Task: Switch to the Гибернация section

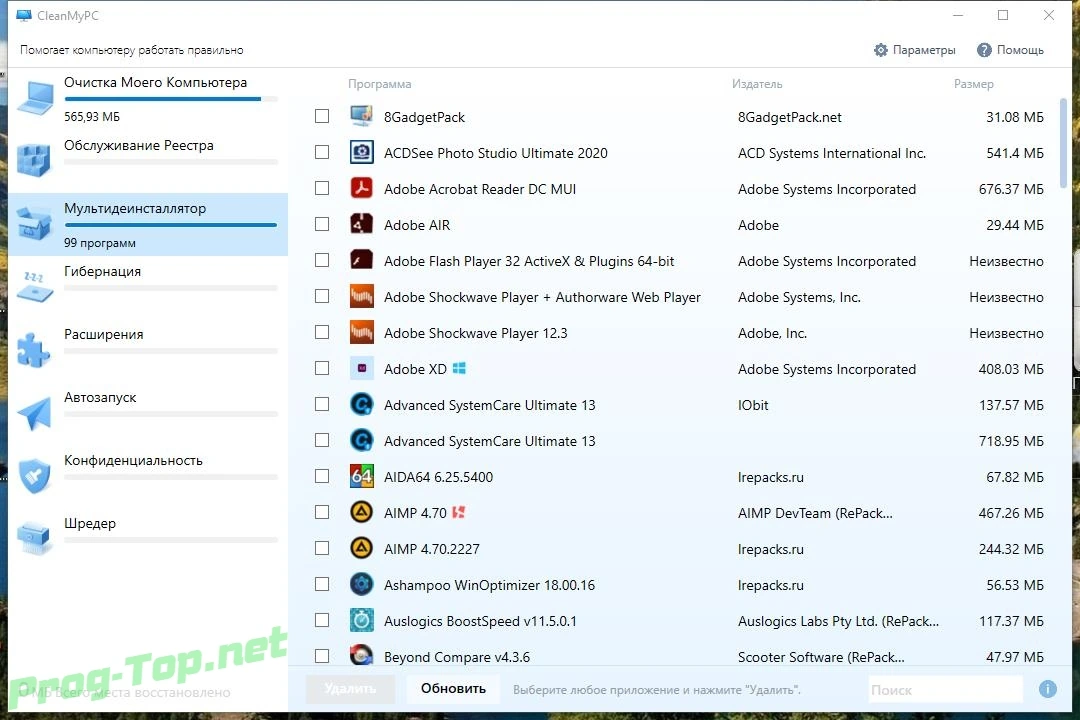Action: pos(148,287)
